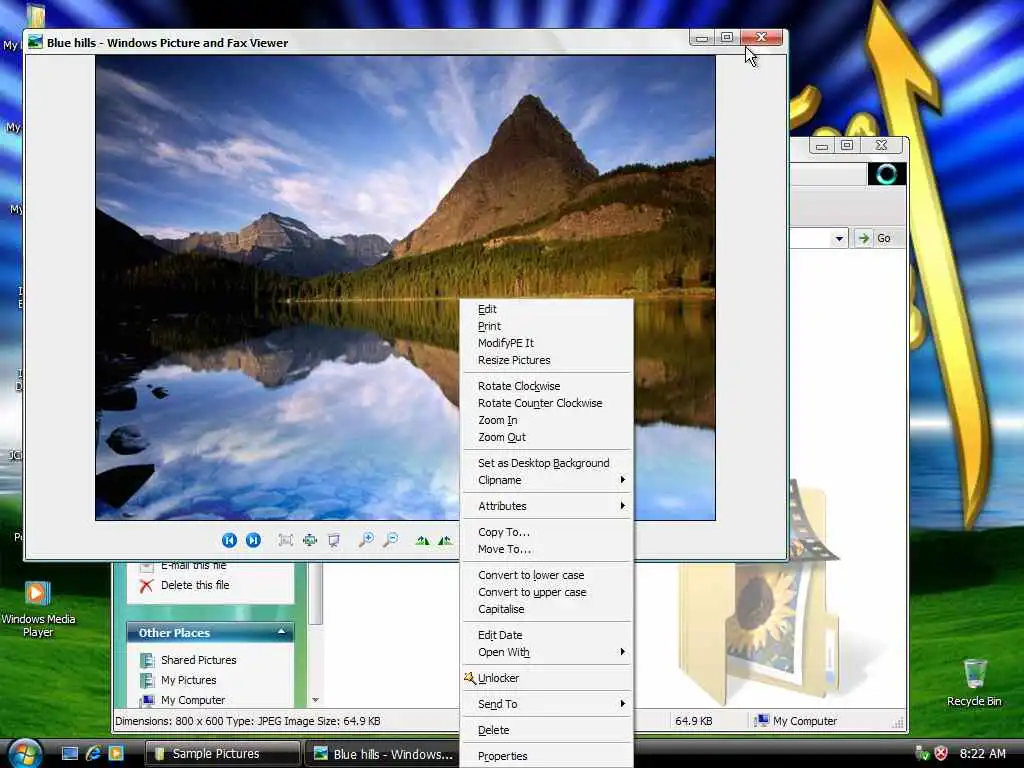The image size is (1024, 768).
Task: Collapse the Other Places panel
Action: pyautogui.click(x=281, y=632)
